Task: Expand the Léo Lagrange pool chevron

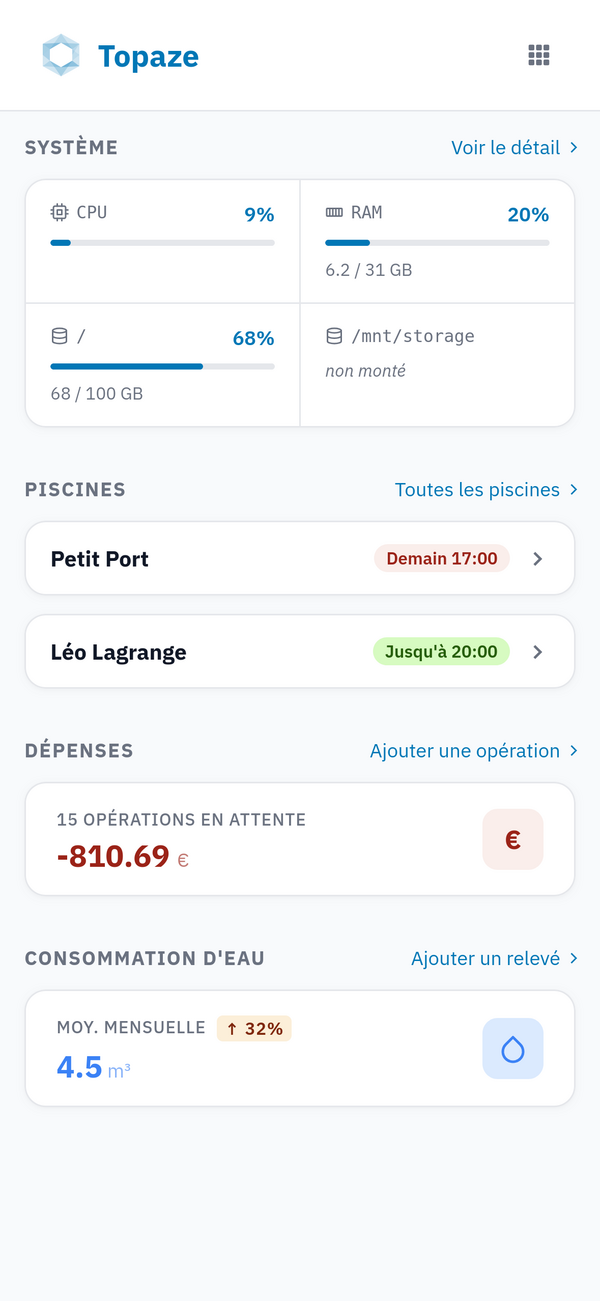Action: pos(538,652)
